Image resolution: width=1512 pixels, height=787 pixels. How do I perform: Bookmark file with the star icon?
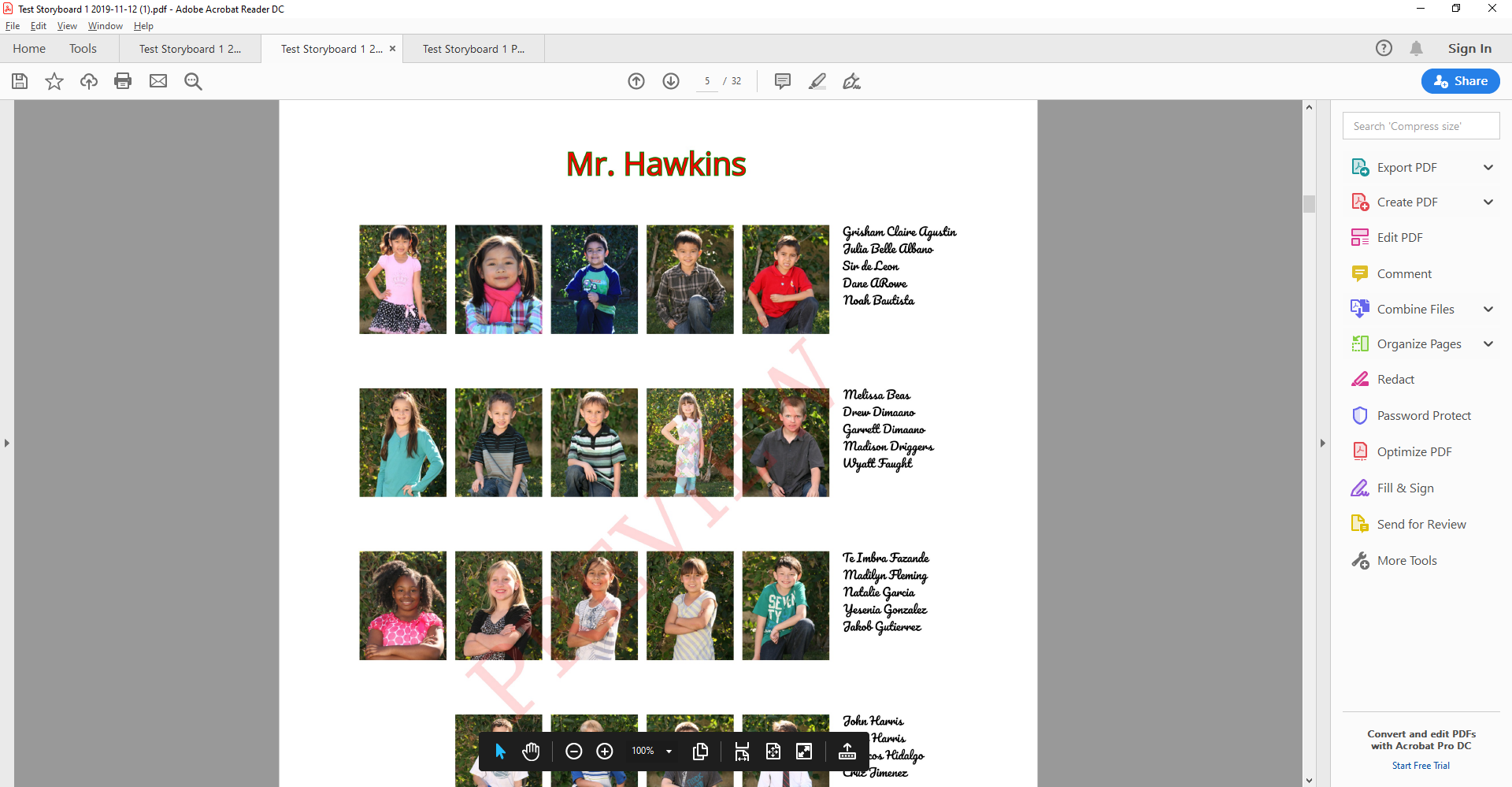coord(54,81)
